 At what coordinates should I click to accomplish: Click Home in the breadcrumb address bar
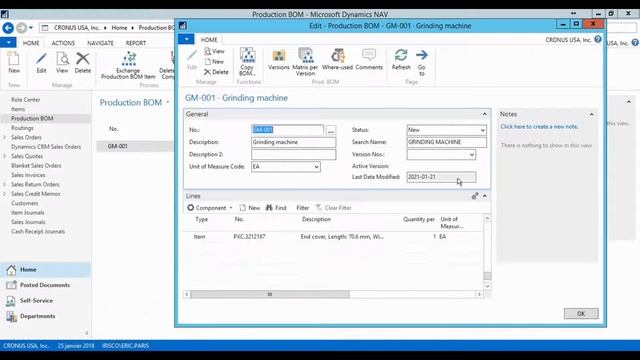click(x=119, y=28)
